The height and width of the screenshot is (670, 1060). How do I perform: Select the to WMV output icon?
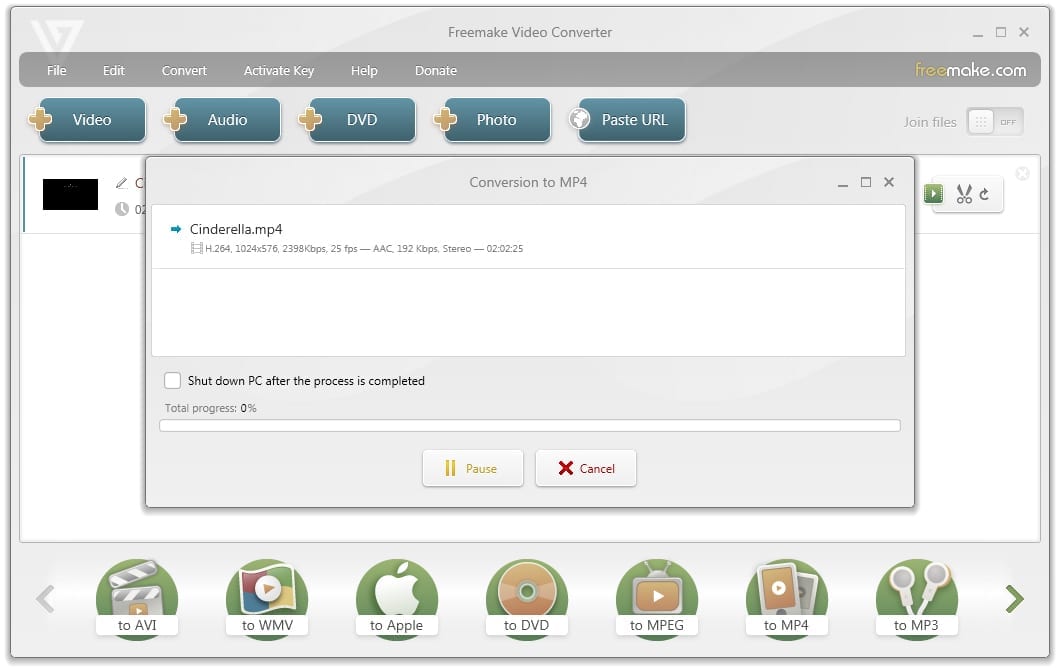pos(266,598)
